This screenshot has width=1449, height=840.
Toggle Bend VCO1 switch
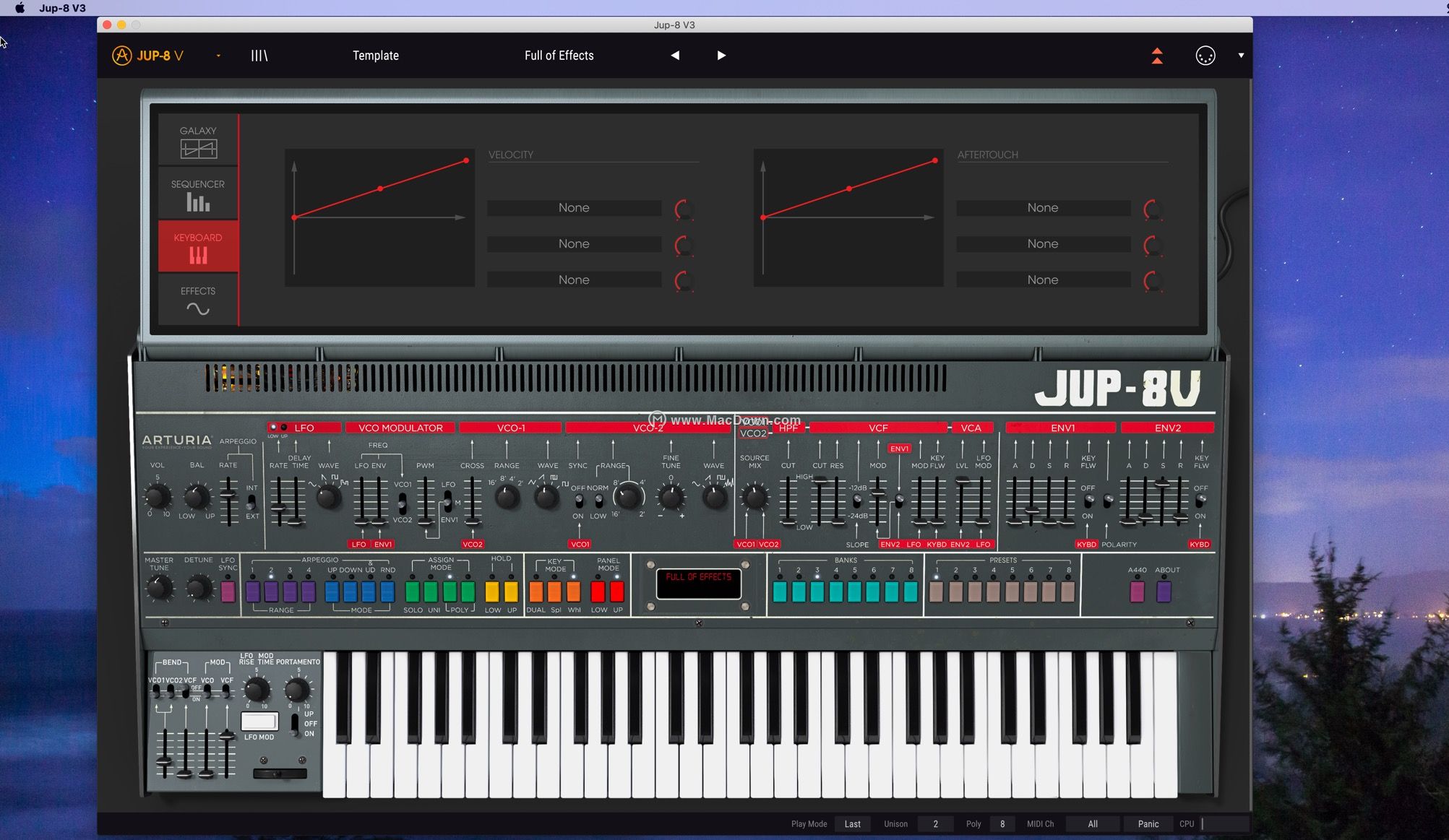[155, 692]
